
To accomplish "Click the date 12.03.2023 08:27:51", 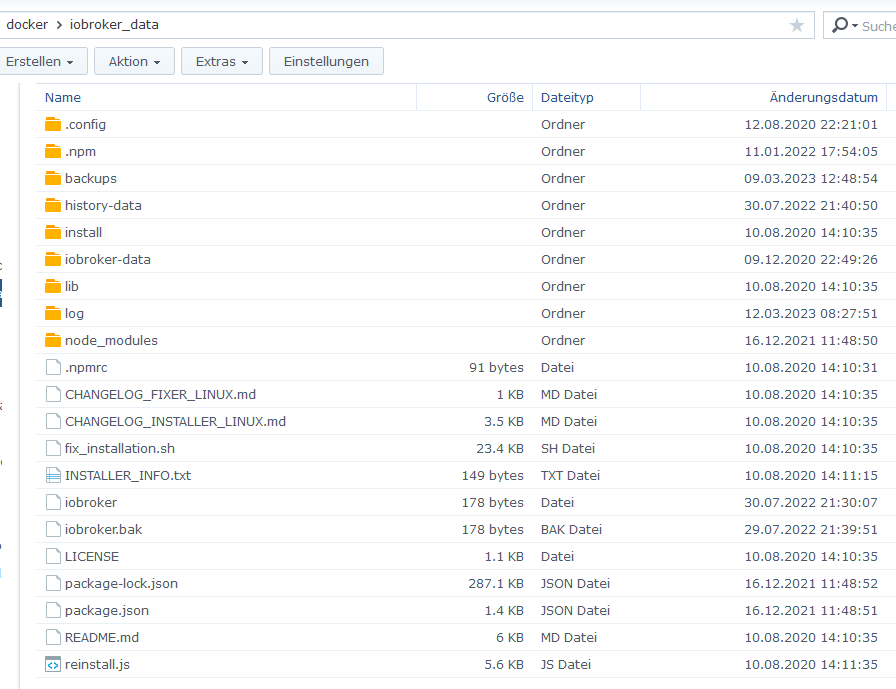I will (x=811, y=313).
